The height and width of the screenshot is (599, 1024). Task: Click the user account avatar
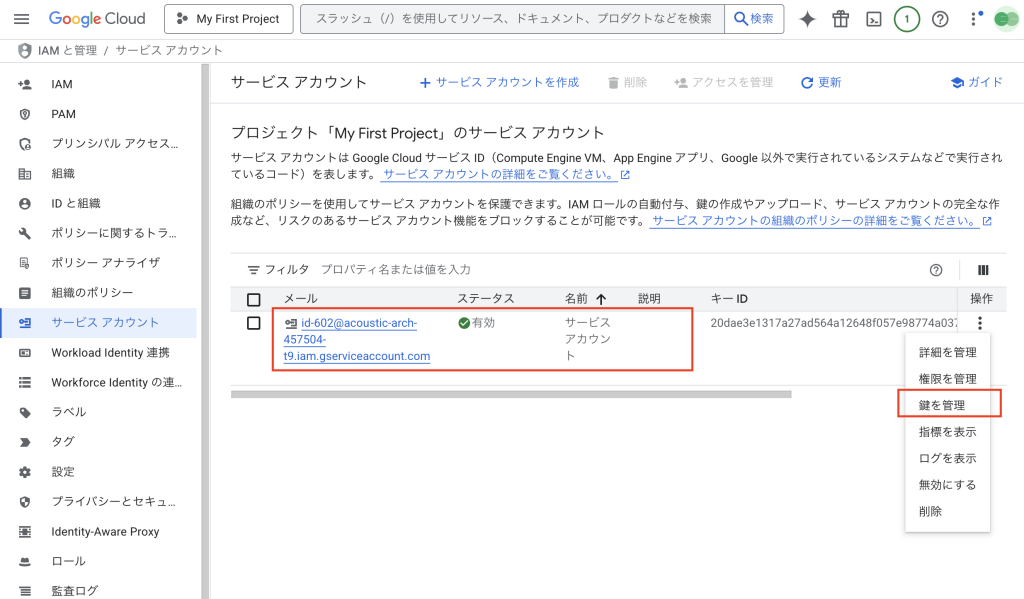tap(1006, 20)
